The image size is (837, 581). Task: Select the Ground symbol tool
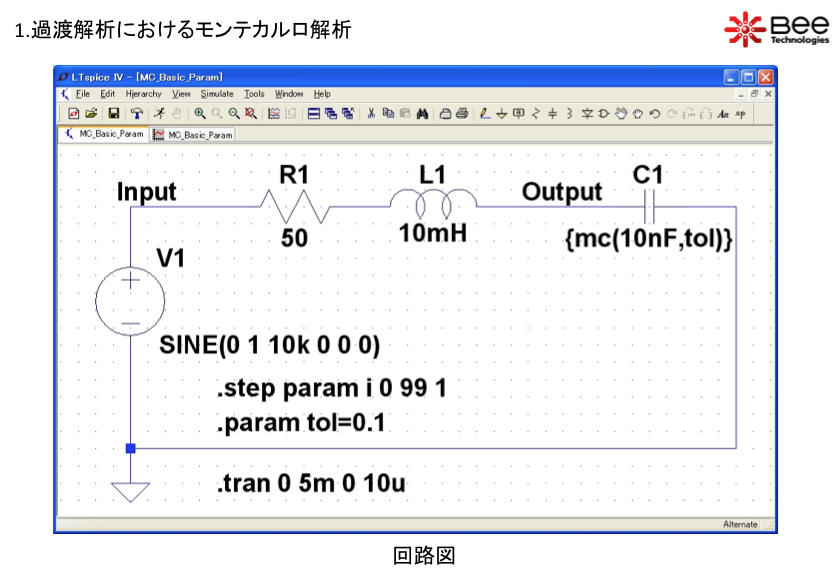(502, 114)
